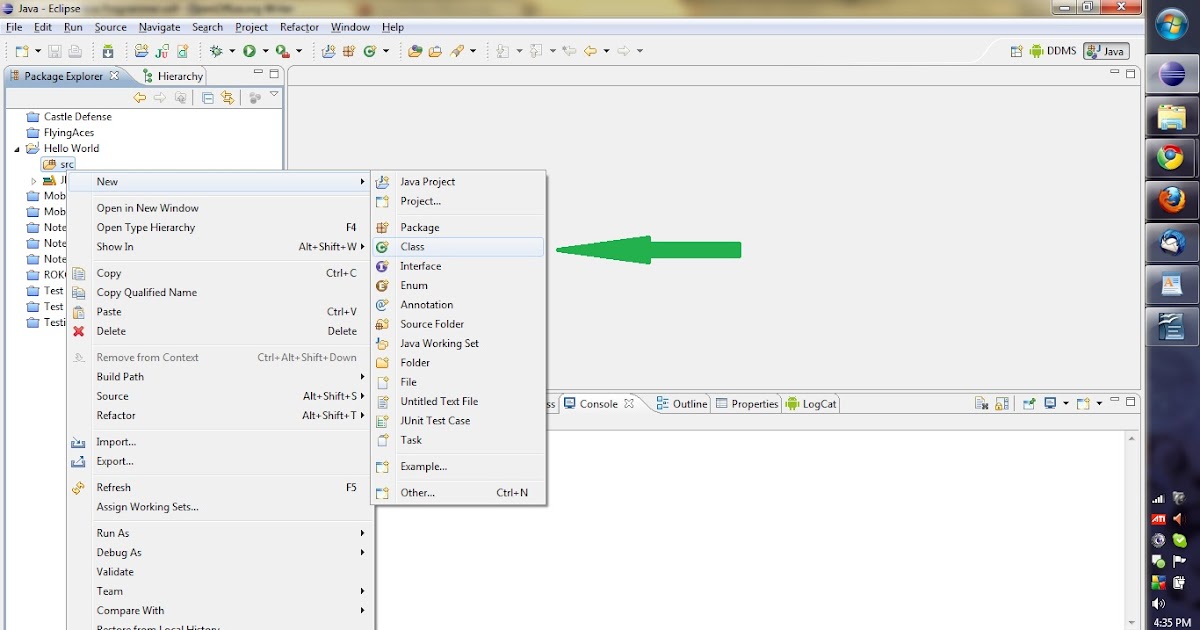Open the New Java Package toolbar icon
The height and width of the screenshot is (630, 1200).
[350, 50]
